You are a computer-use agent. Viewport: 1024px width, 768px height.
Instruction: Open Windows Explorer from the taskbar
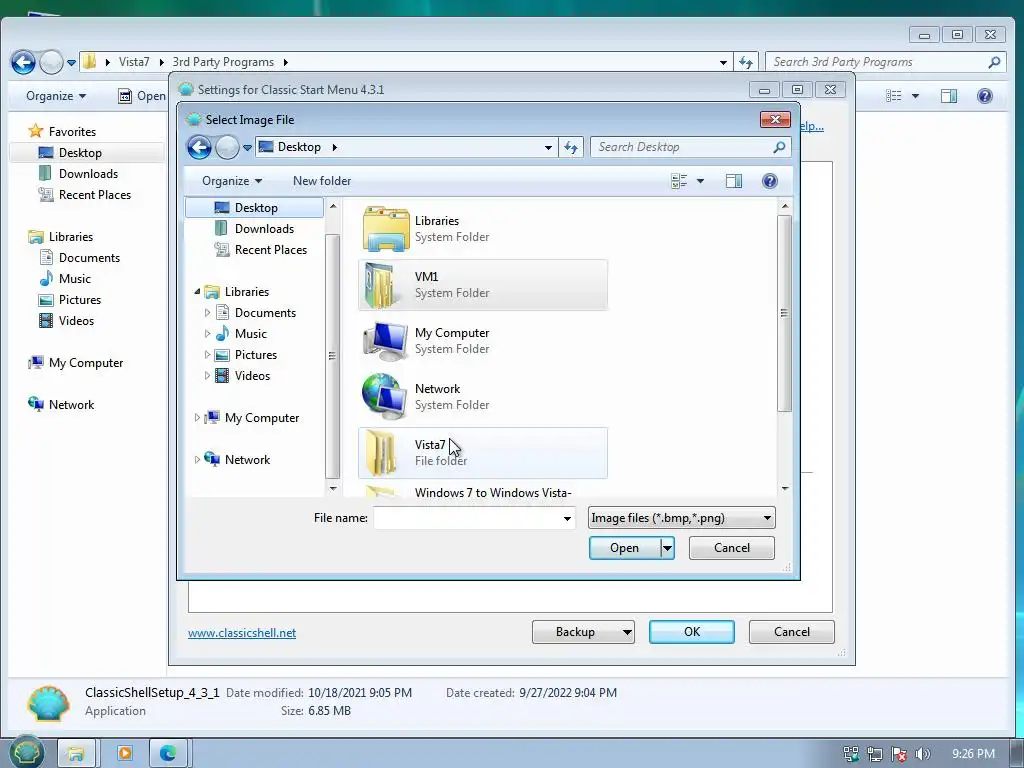[x=76, y=753]
